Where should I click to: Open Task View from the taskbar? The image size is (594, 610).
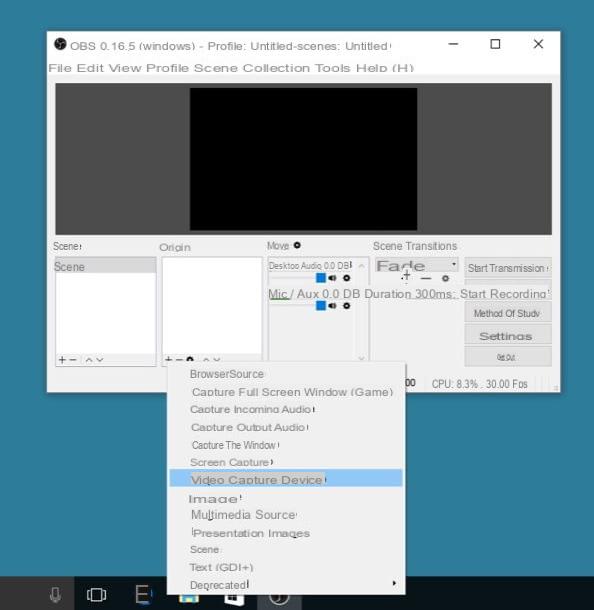click(96, 594)
